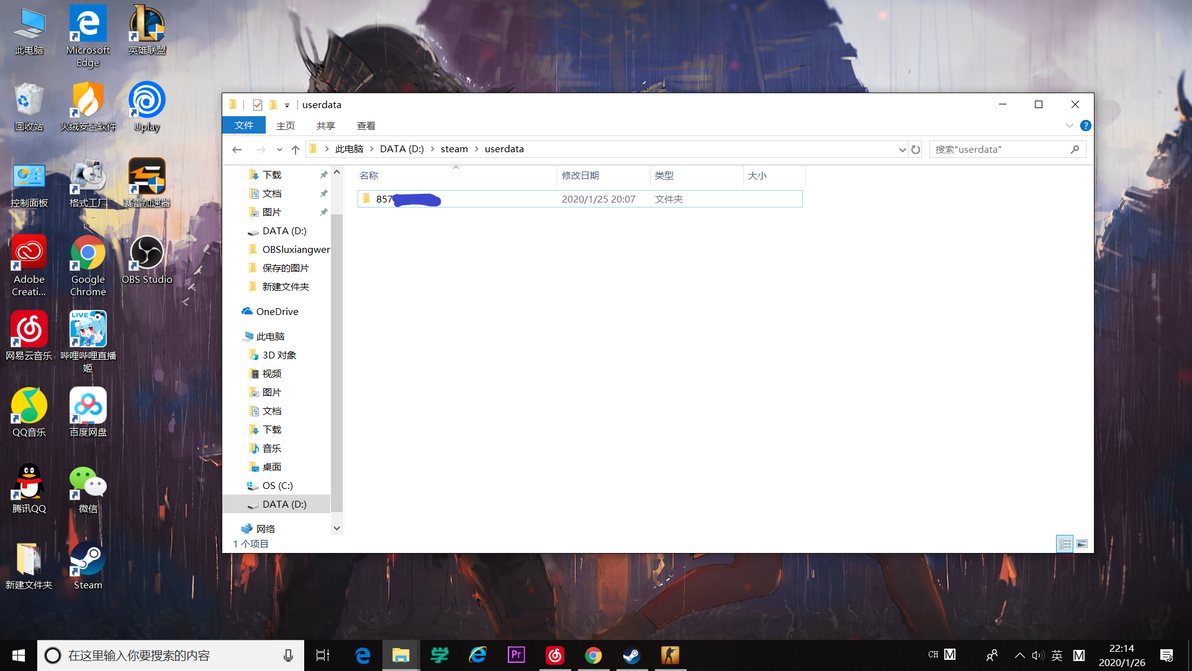Screen dimensions: 1192x671
Task: Open QQ音乐 desktop shortcut
Action: click(x=29, y=412)
